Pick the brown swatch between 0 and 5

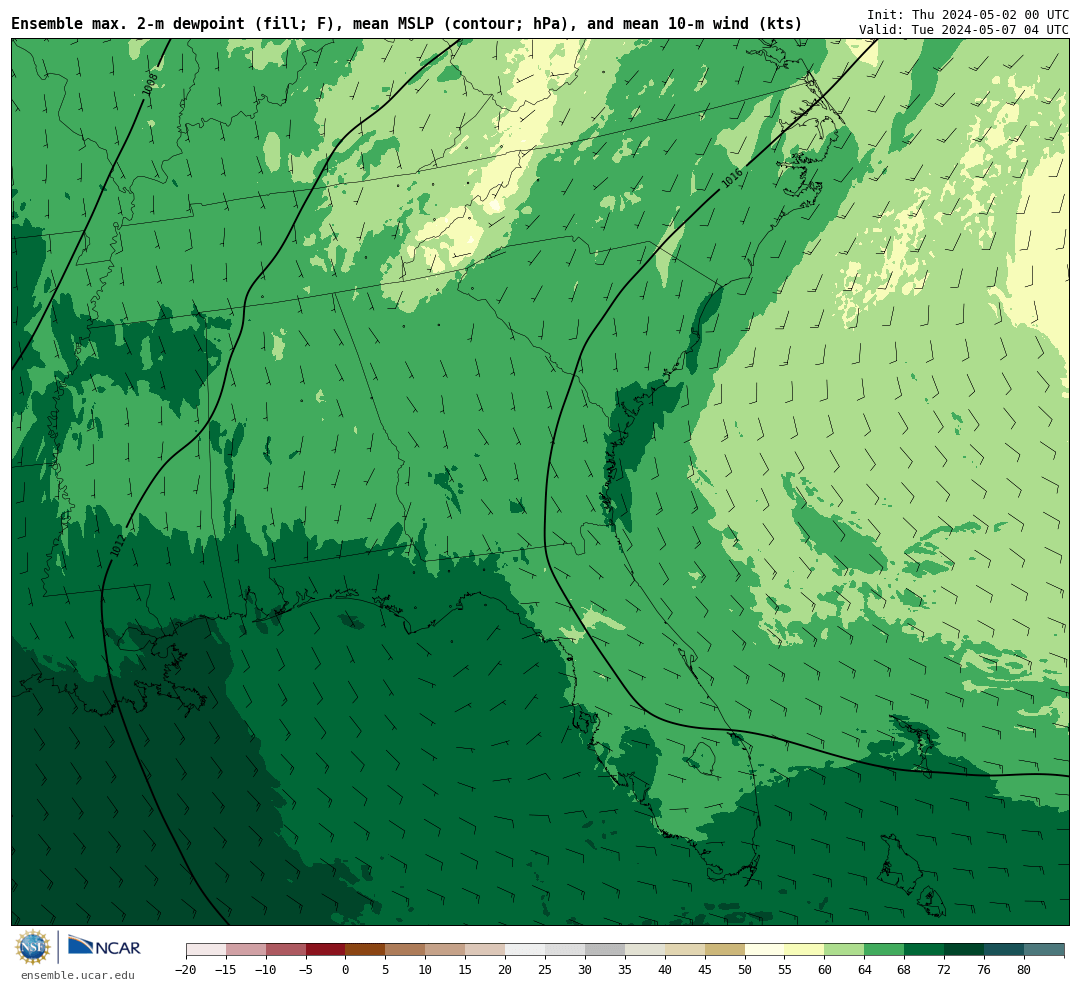pyautogui.click(x=366, y=950)
